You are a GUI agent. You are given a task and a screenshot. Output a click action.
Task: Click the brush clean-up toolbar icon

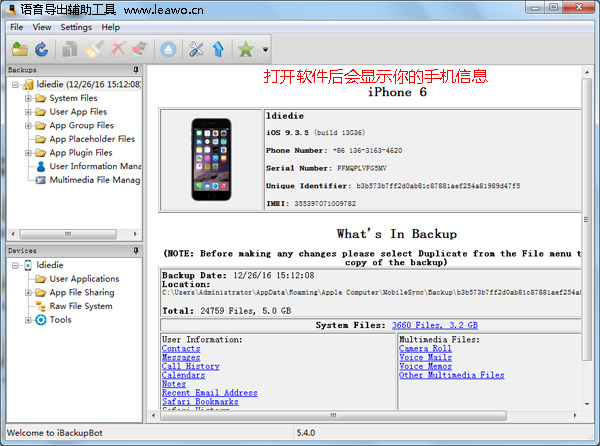click(x=94, y=49)
